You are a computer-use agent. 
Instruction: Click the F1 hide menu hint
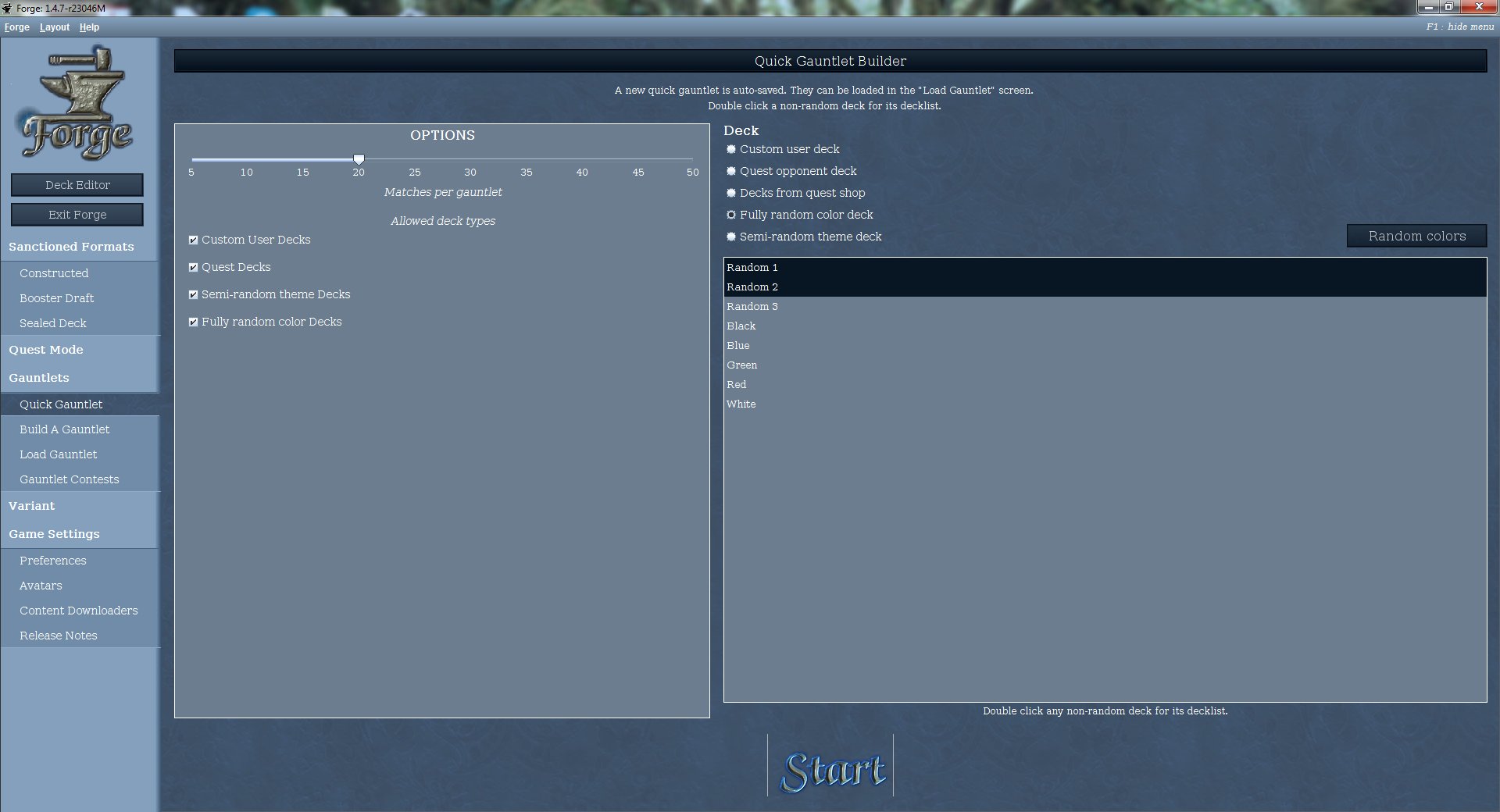tap(1459, 27)
